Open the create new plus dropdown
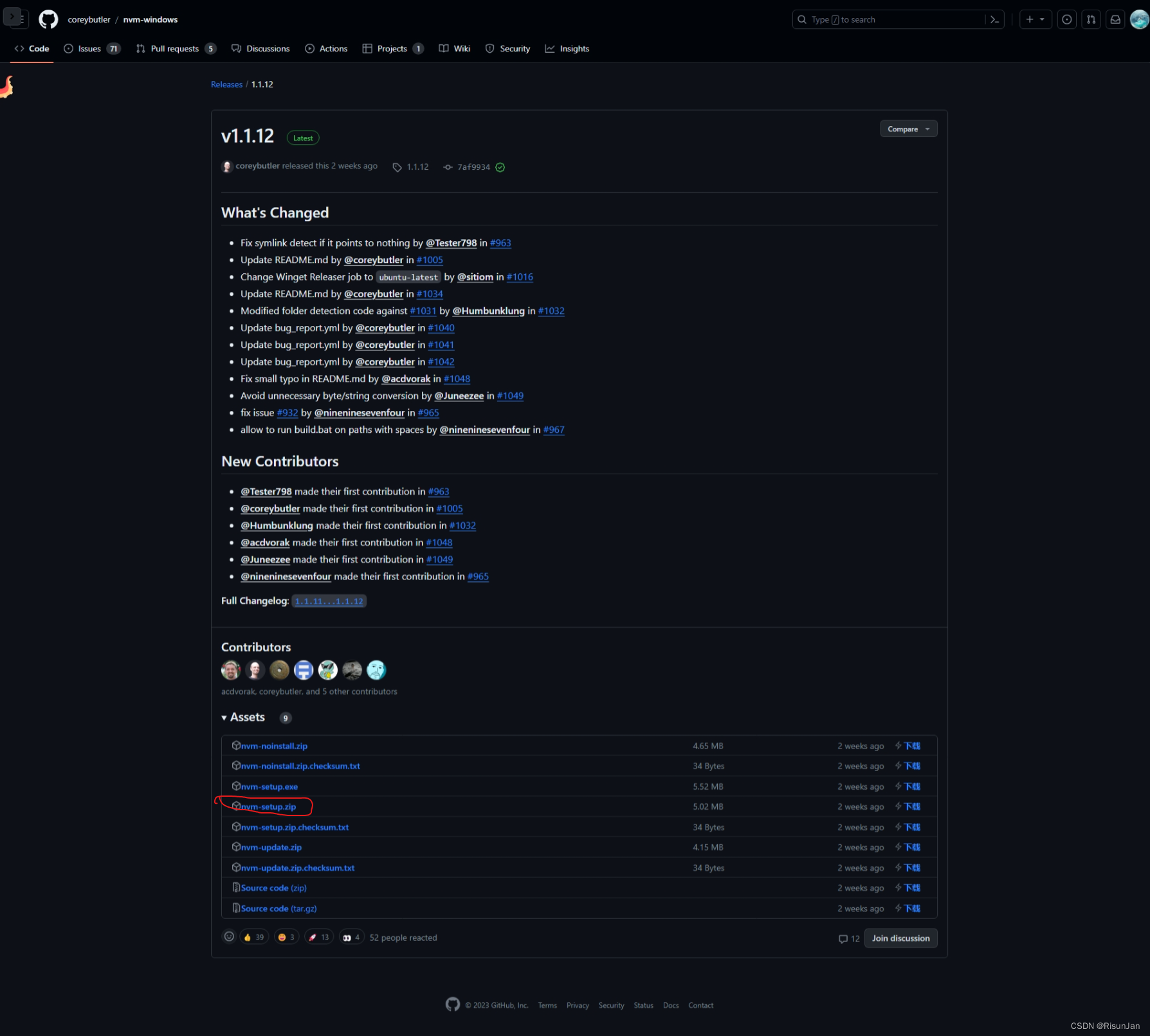This screenshot has width=1150, height=1036. [1036, 20]
